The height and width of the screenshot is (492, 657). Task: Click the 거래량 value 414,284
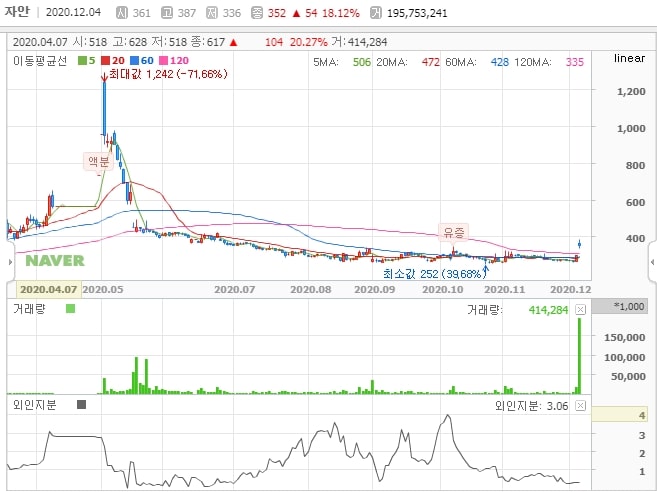click(548, 311)
